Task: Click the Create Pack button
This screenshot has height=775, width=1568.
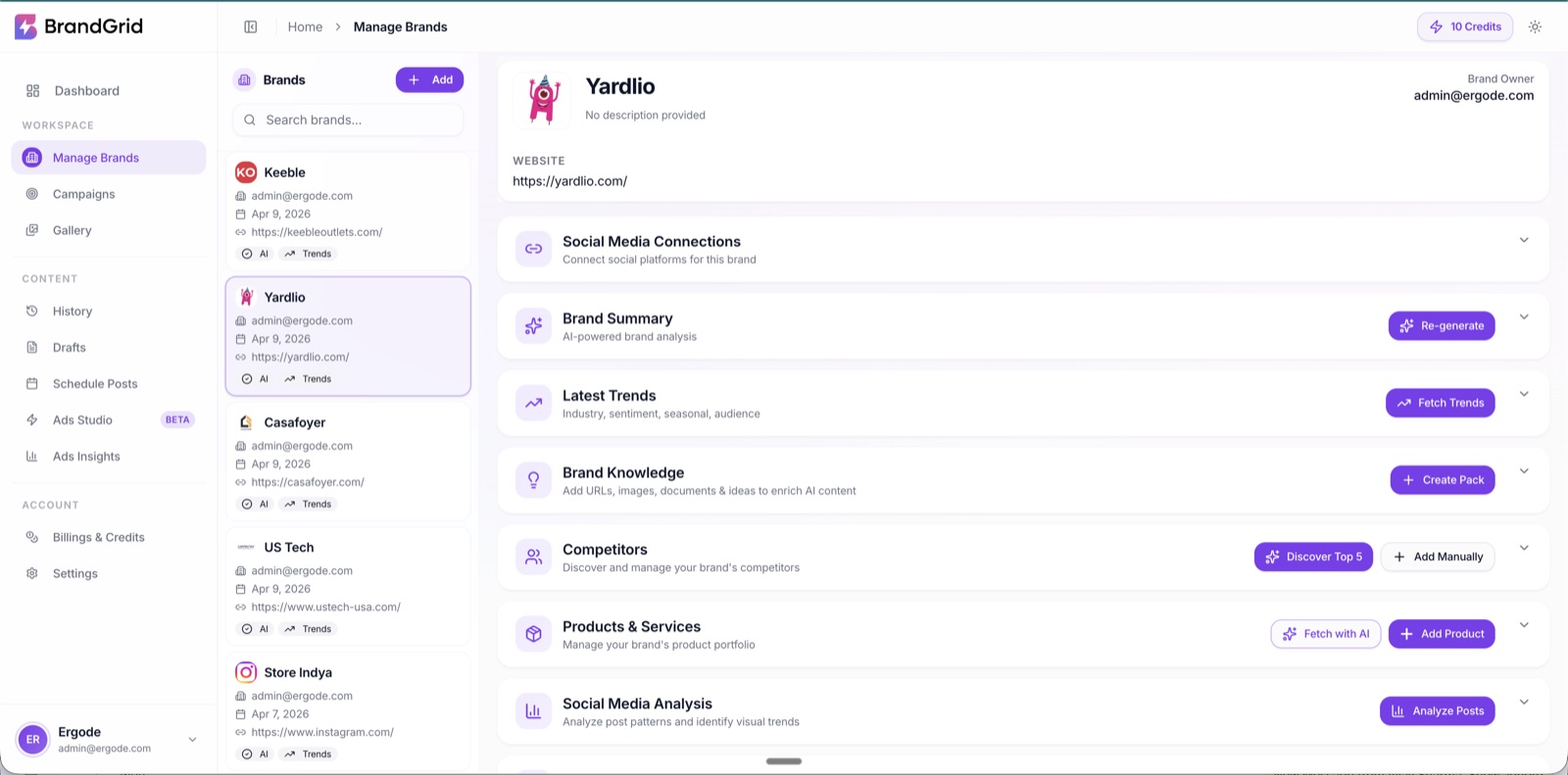Action: click(1442, 480)
